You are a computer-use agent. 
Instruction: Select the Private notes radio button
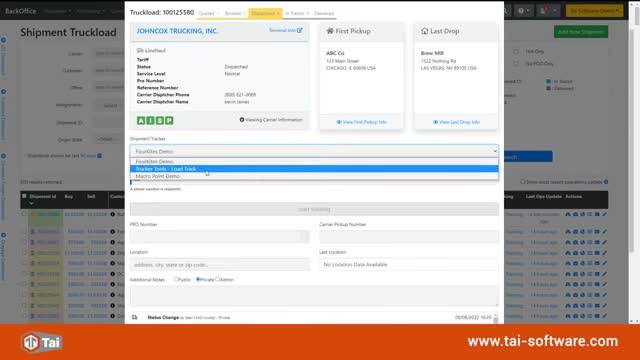198,280
